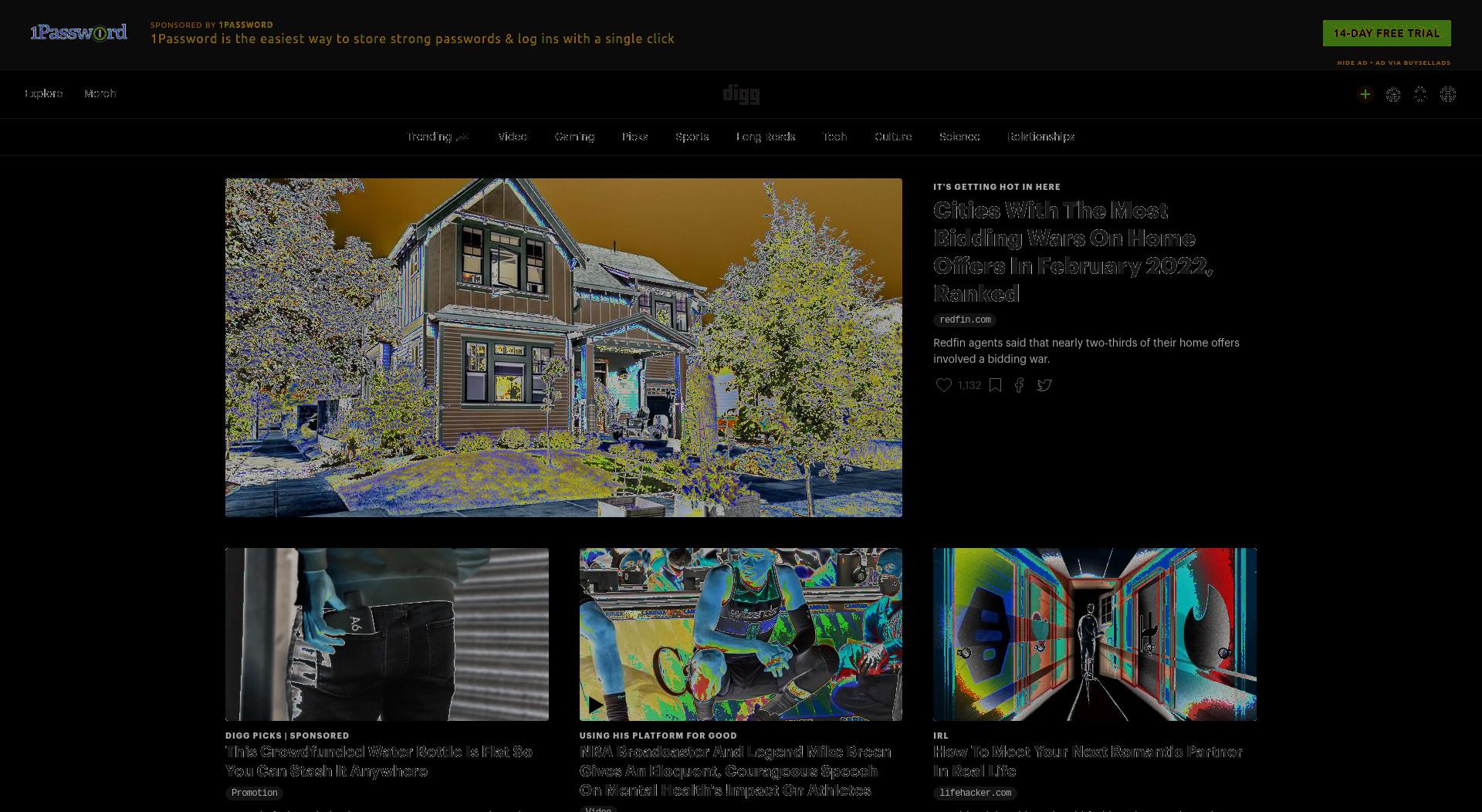Select the Trending tab

(438, 137)
